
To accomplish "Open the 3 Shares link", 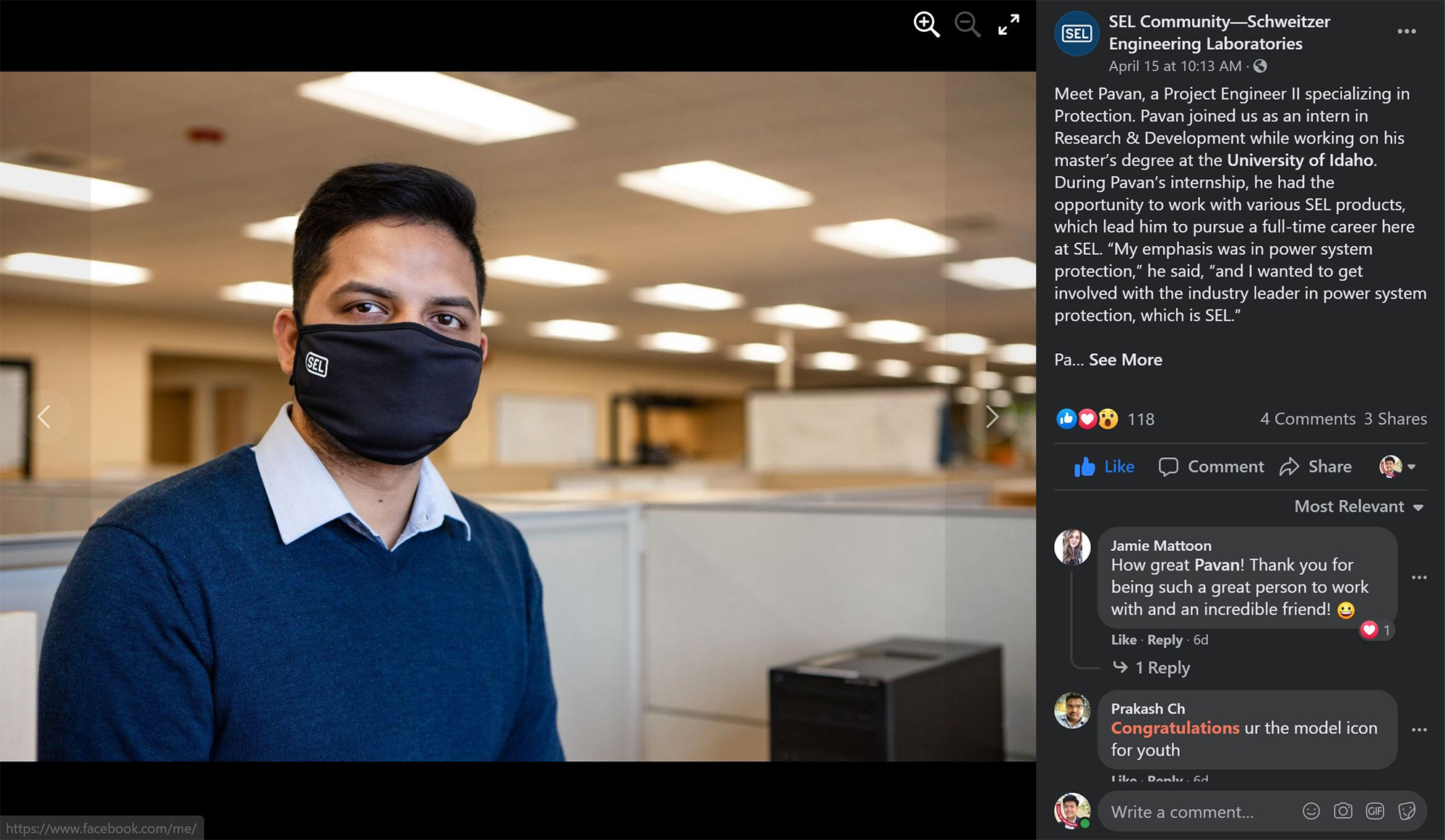I will point(1395,419).
